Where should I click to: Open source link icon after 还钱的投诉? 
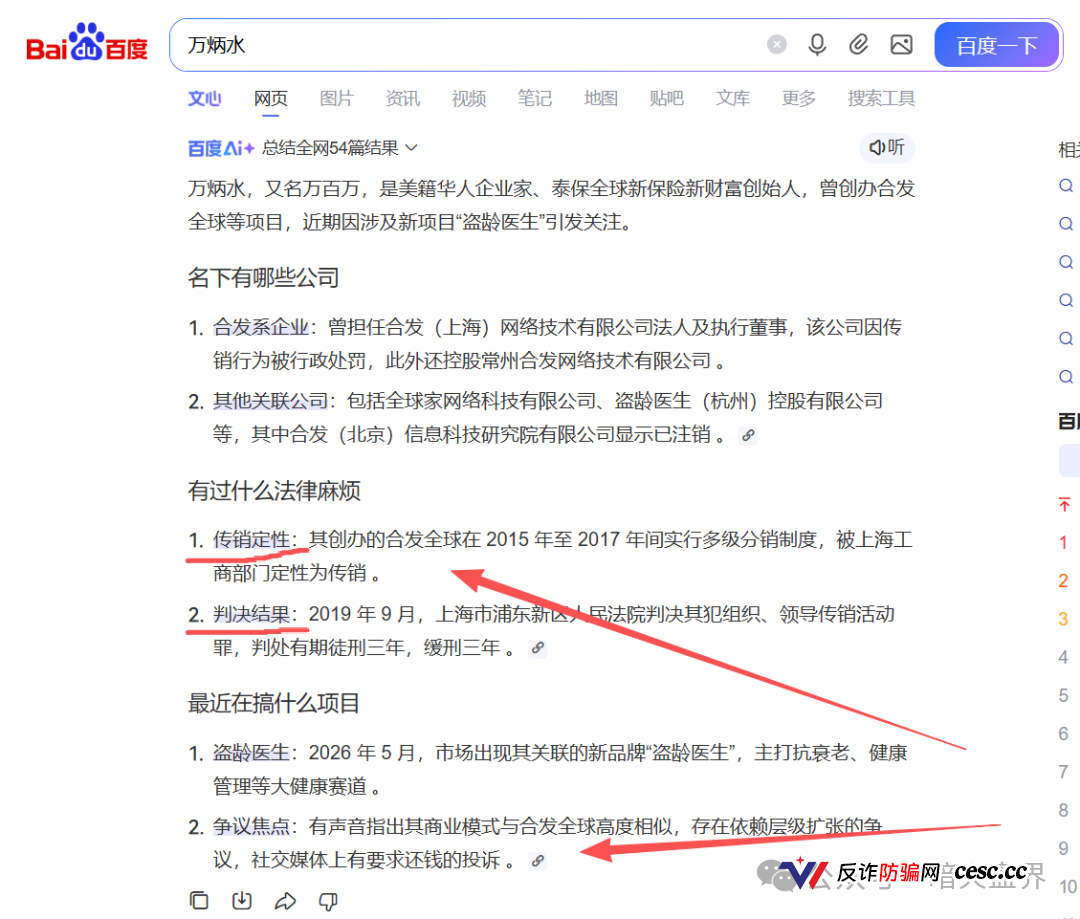point(537,861)
